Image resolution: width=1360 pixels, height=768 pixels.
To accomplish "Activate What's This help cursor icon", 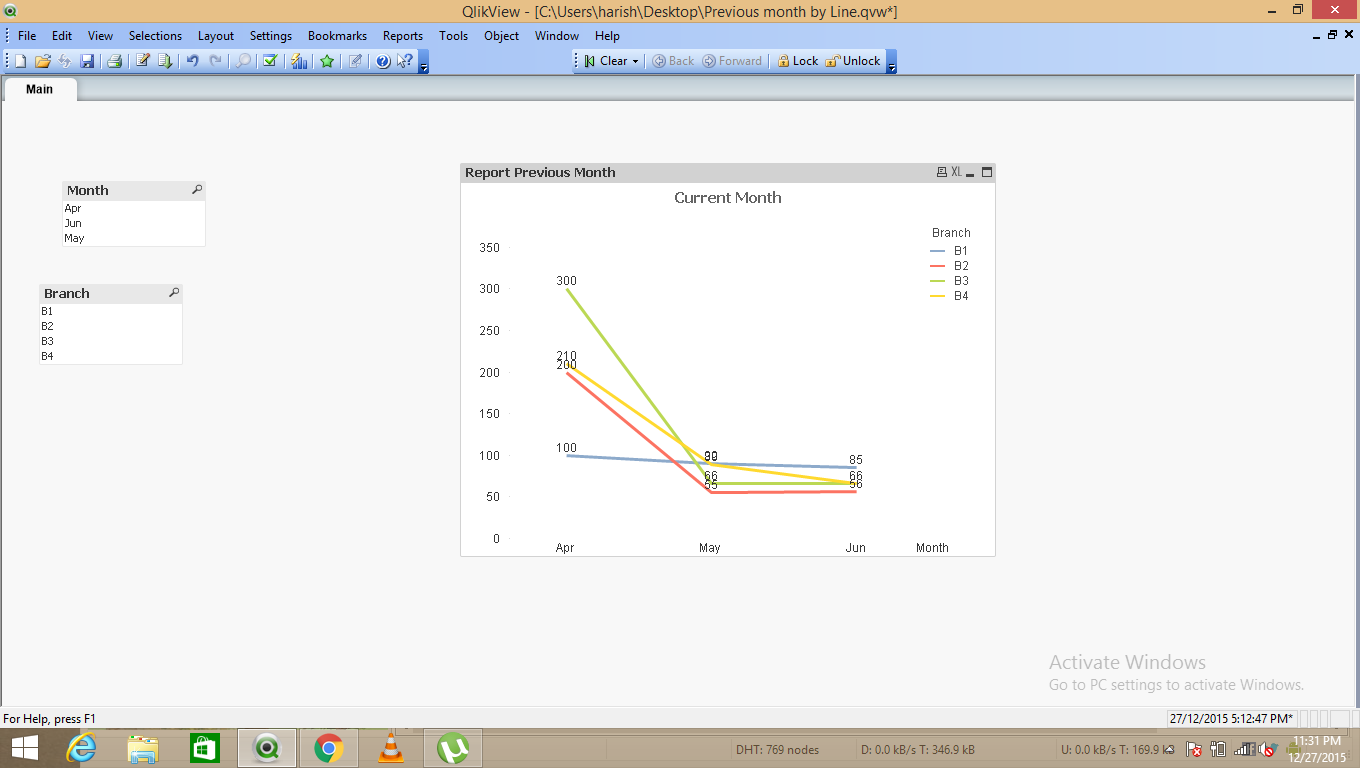I will [404, 61].
